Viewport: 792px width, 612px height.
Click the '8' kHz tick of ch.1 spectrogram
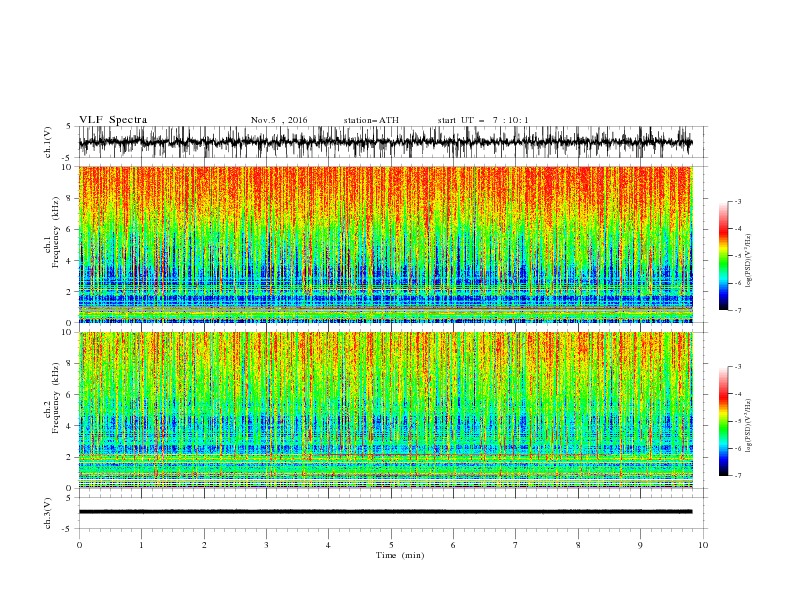[70, 198]
